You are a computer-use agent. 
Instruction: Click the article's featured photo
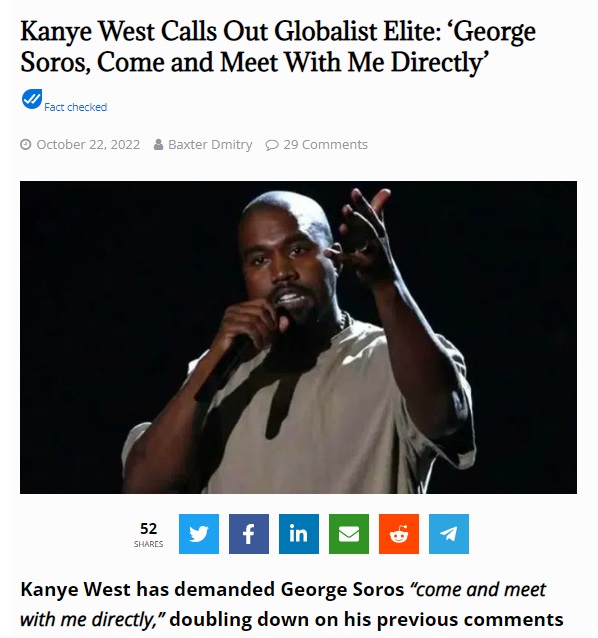pos(298,337)
